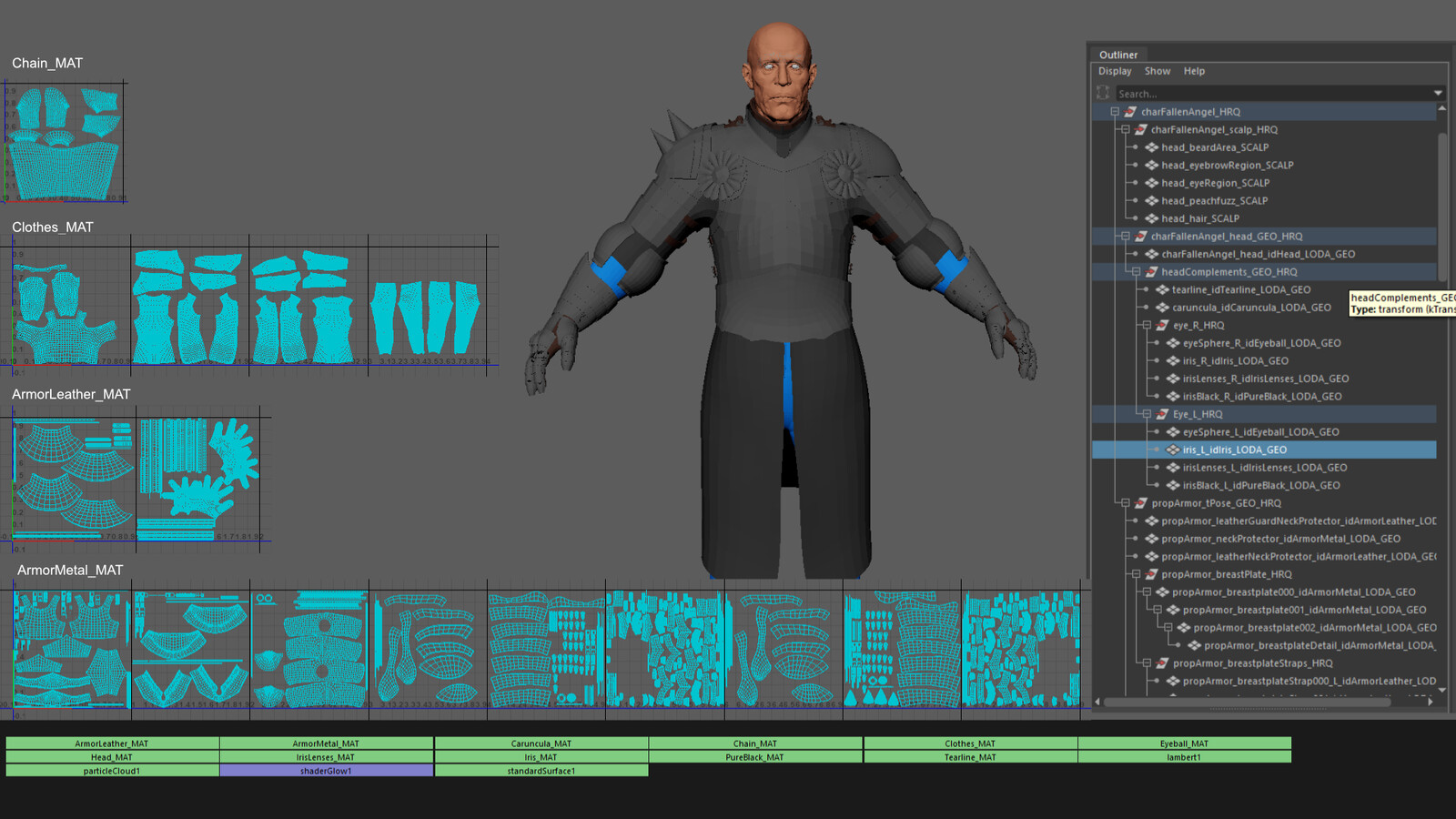Select the Outliner panel tab
This screenshot has width=1456, height=819.
coord(1118,55)
